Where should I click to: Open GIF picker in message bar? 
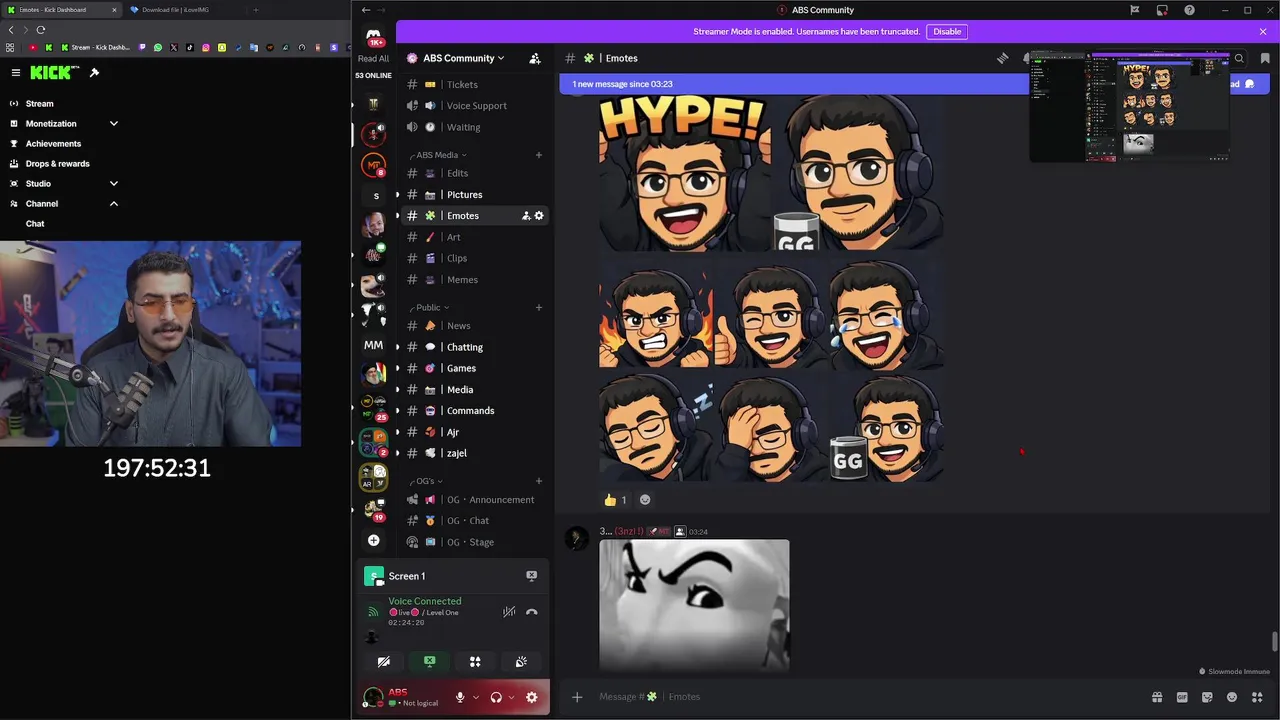1182,697
